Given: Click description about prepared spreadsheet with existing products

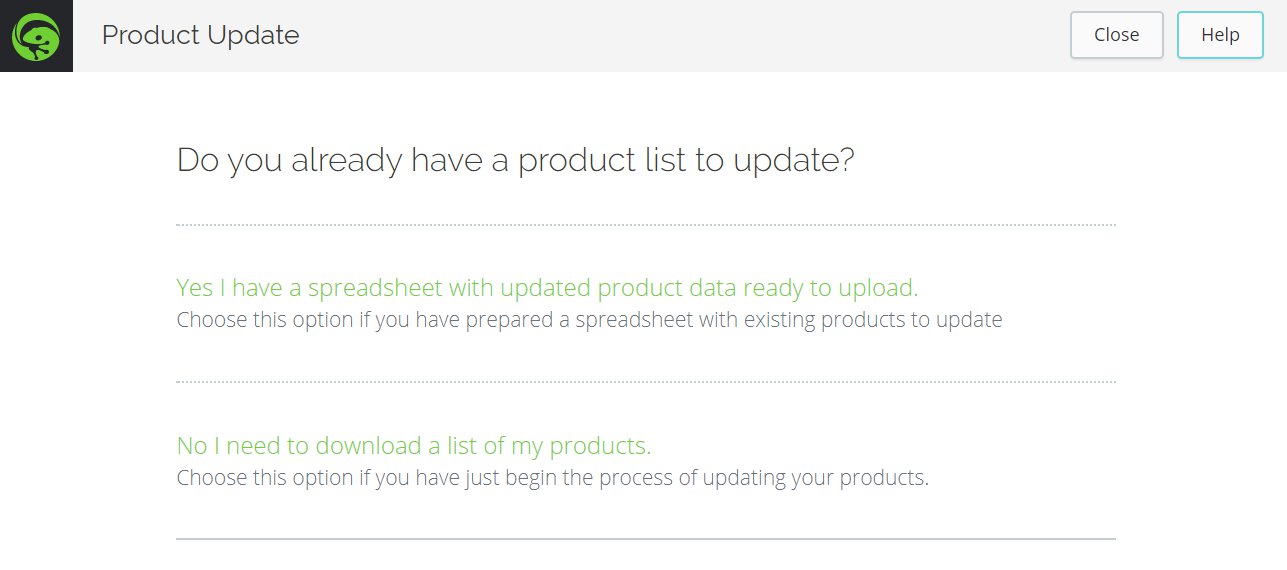Looking at the screenshot, I should (x=588, y=320).
